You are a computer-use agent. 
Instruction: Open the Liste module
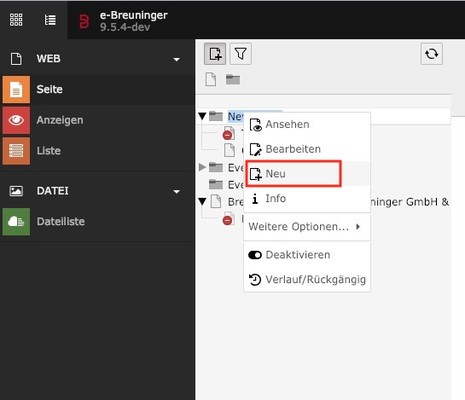point(97,151)
